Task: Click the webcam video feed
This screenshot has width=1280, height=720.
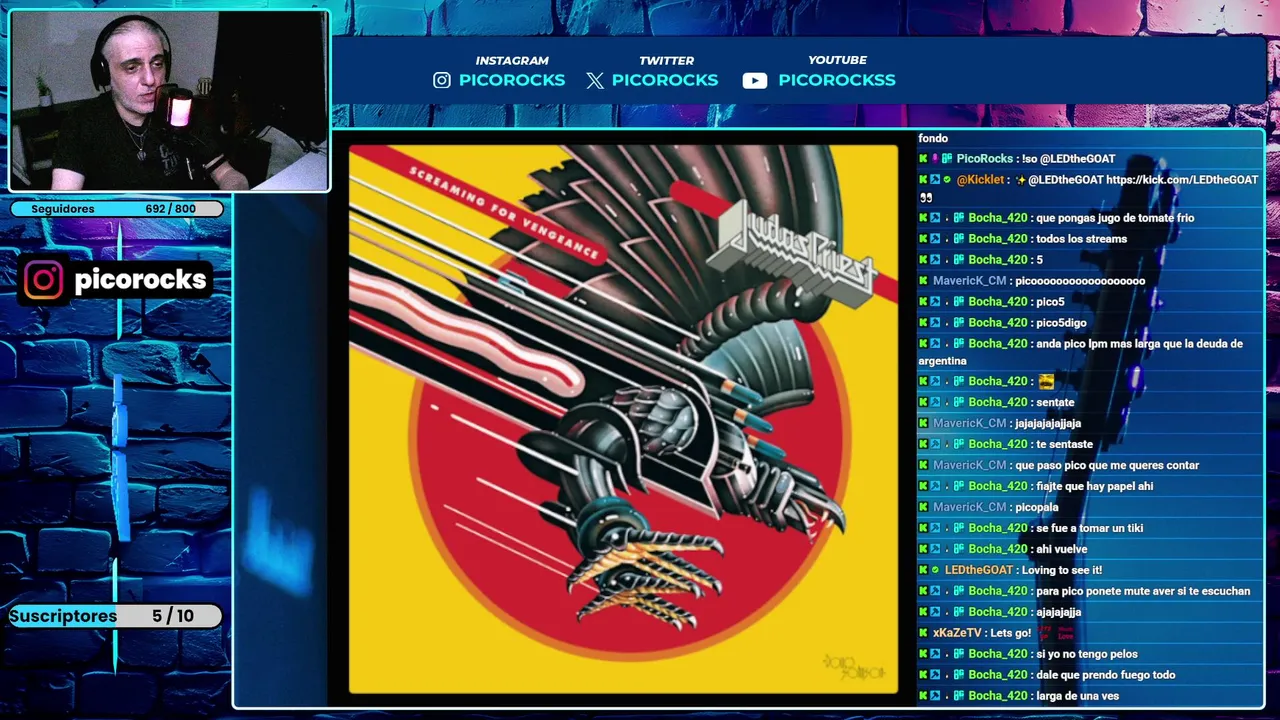Action: point(169,100)
